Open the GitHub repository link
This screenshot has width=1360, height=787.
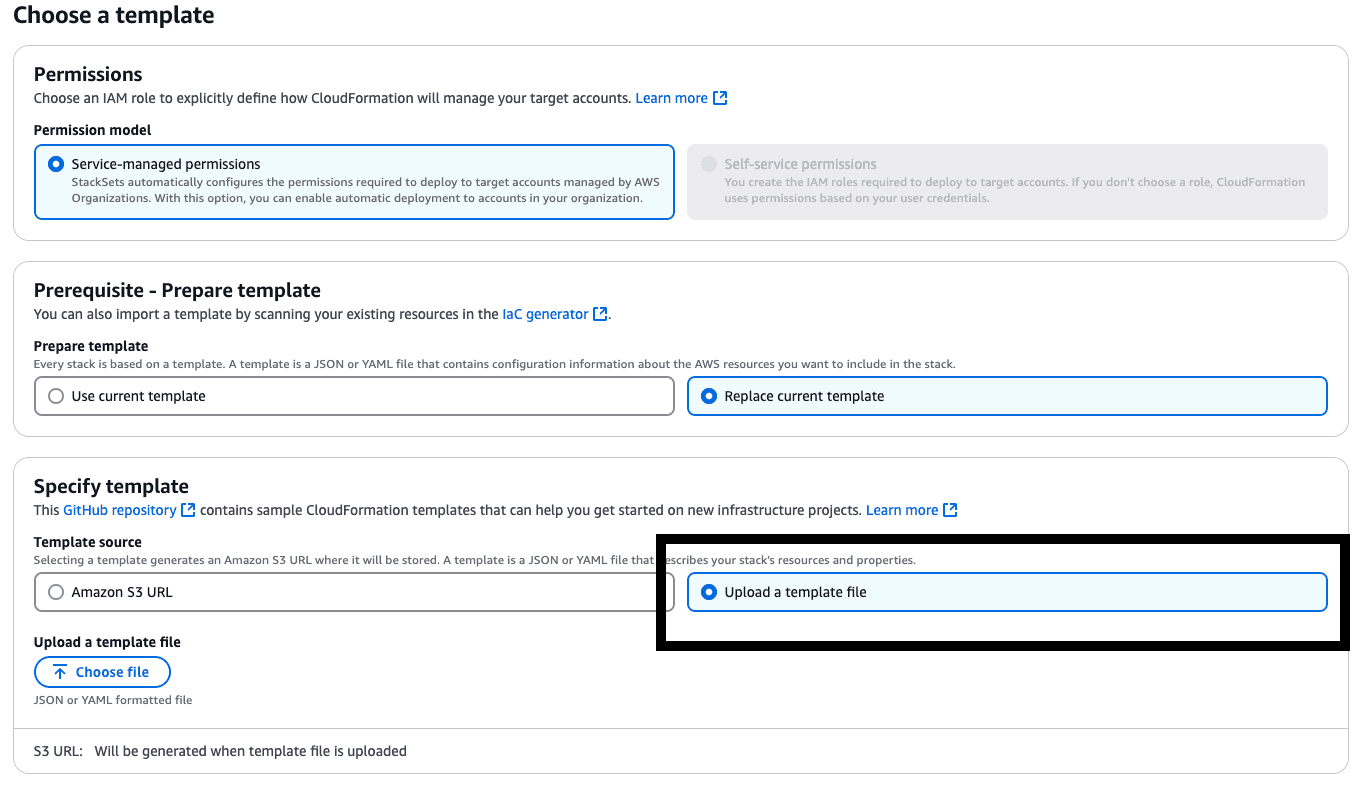pyautogui.click(x=122, y=509)
